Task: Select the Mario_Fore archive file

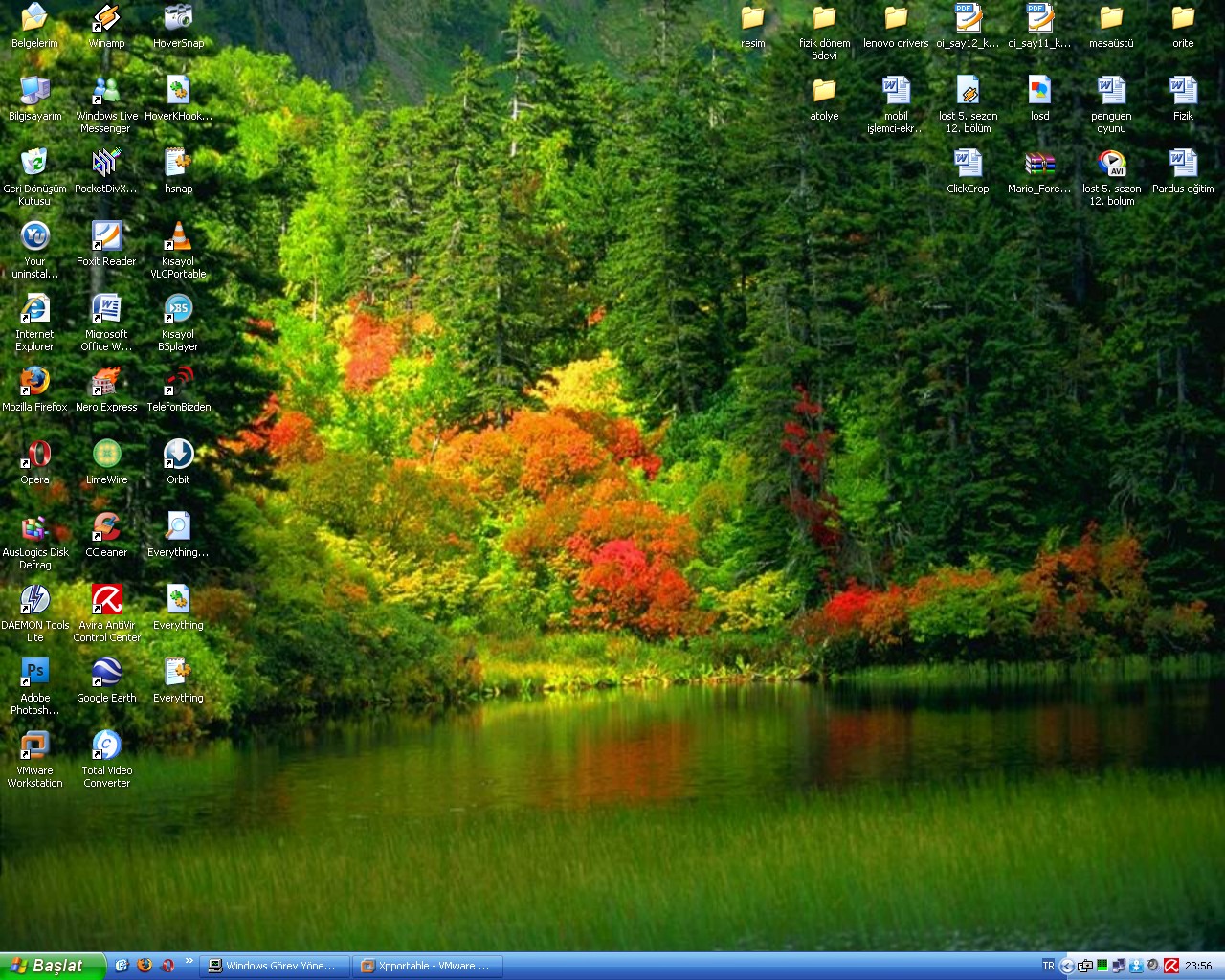Action: pos(1039,164)
